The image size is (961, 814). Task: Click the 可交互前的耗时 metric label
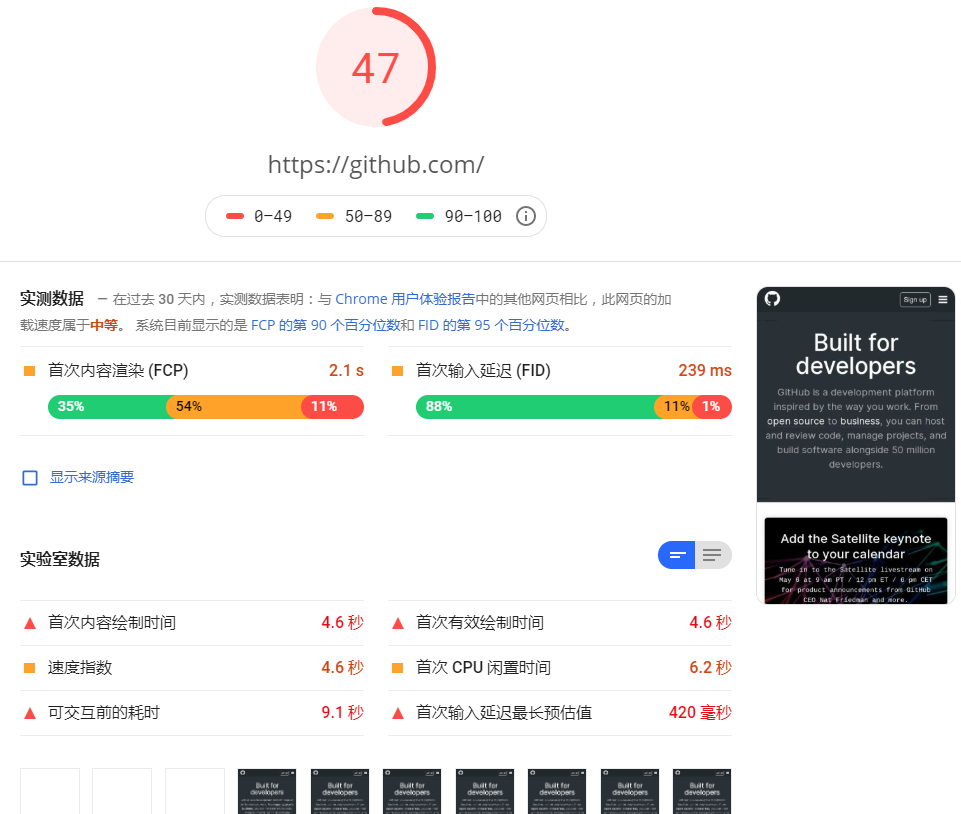[x=104, y=713]
